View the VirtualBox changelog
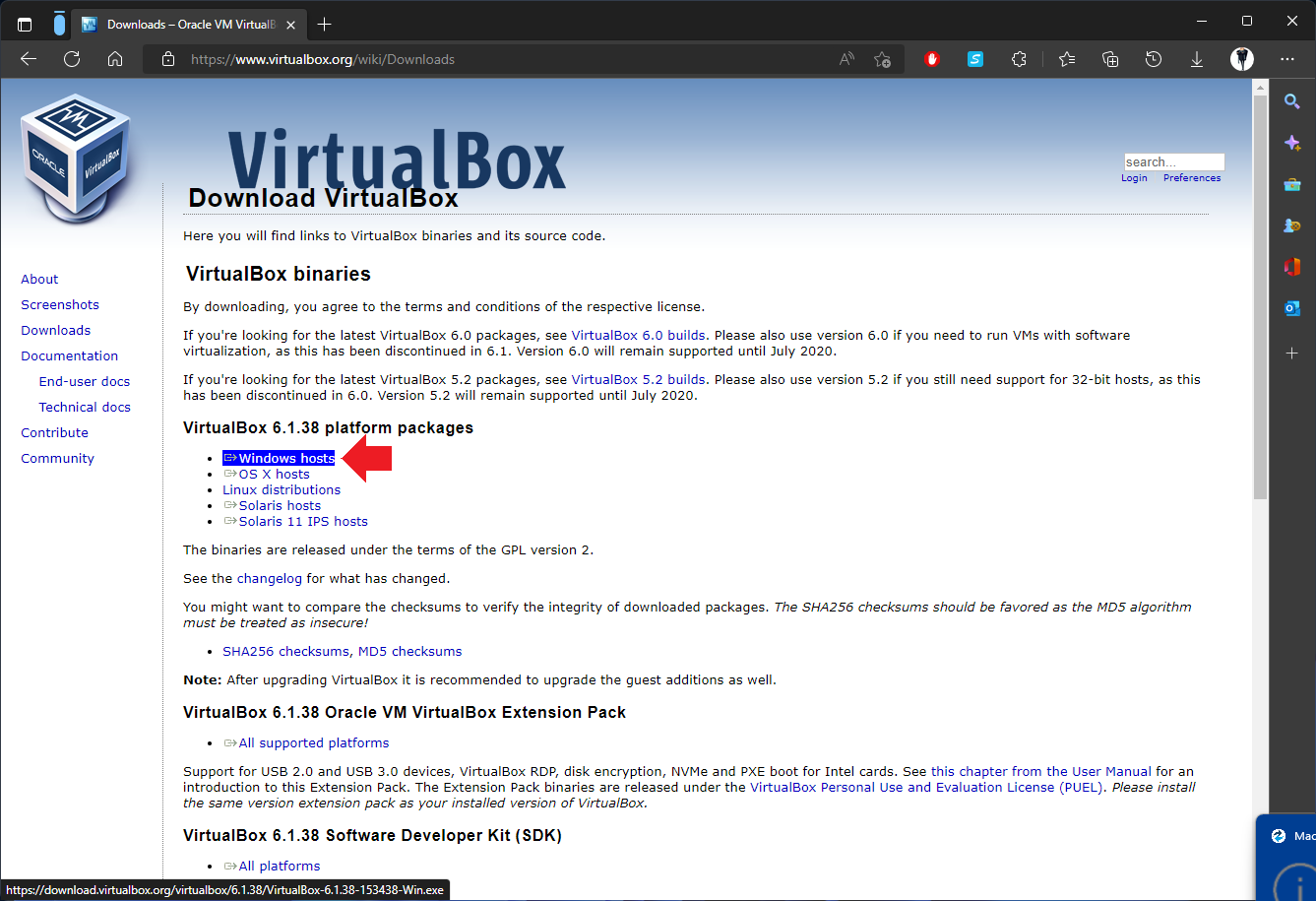1316x901 pixels. [270, 578]
